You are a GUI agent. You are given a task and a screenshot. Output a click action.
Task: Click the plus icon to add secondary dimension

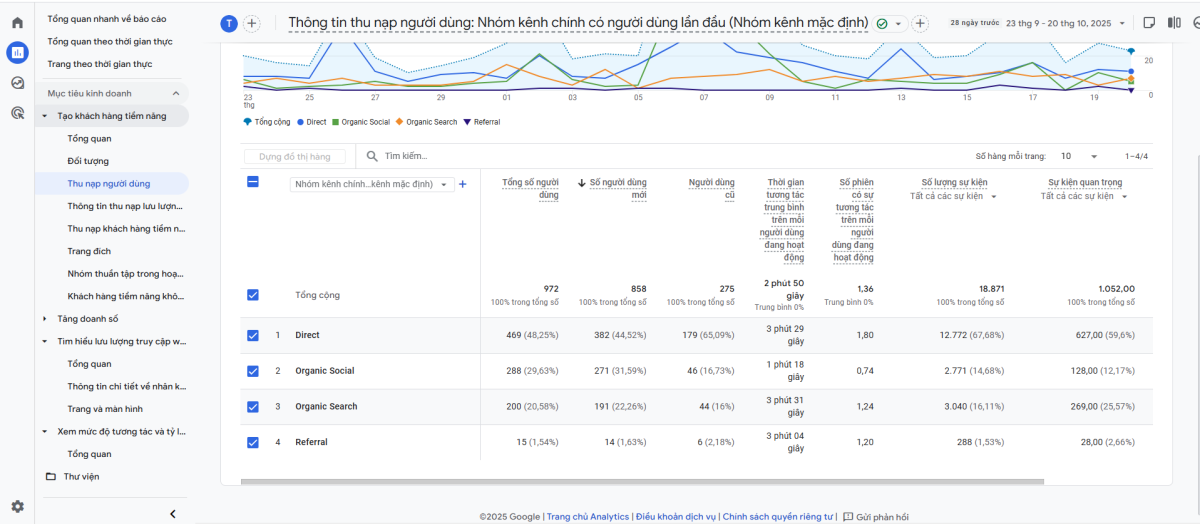(462, 184)
